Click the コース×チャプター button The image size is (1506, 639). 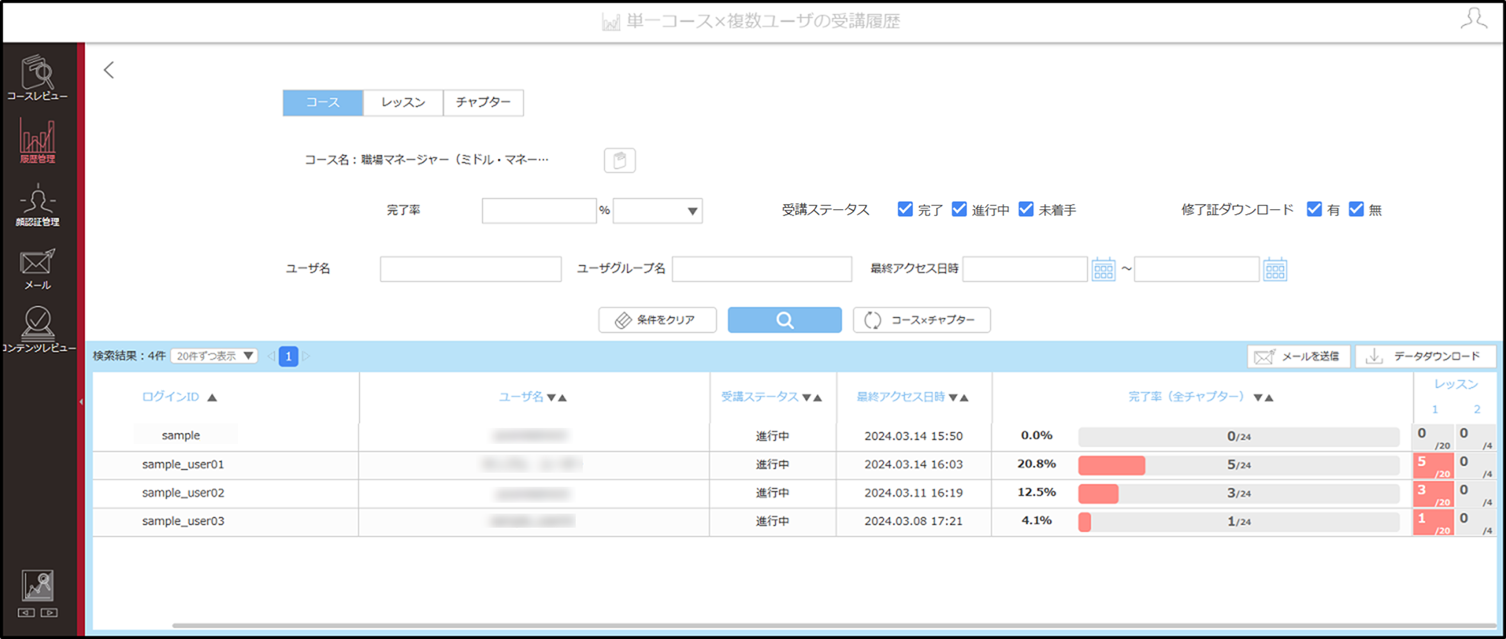coord(921,320)
